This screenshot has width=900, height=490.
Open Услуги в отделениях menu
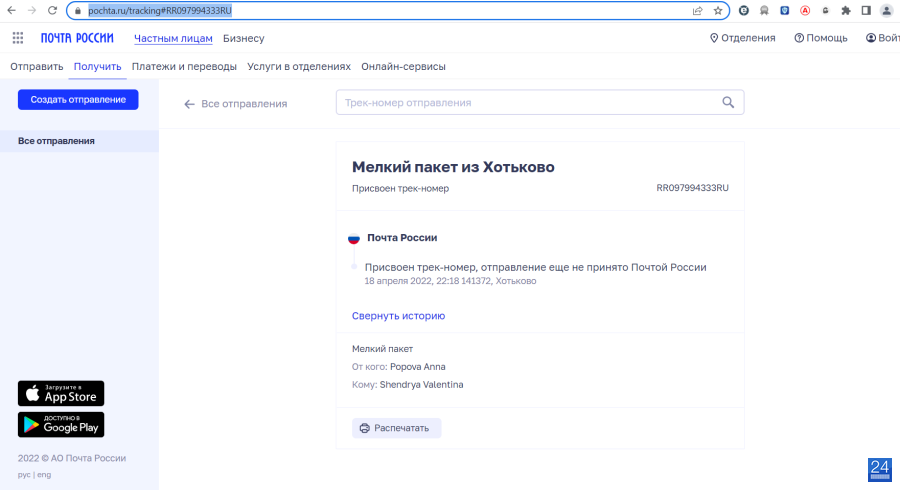click(x=299, y=67)
